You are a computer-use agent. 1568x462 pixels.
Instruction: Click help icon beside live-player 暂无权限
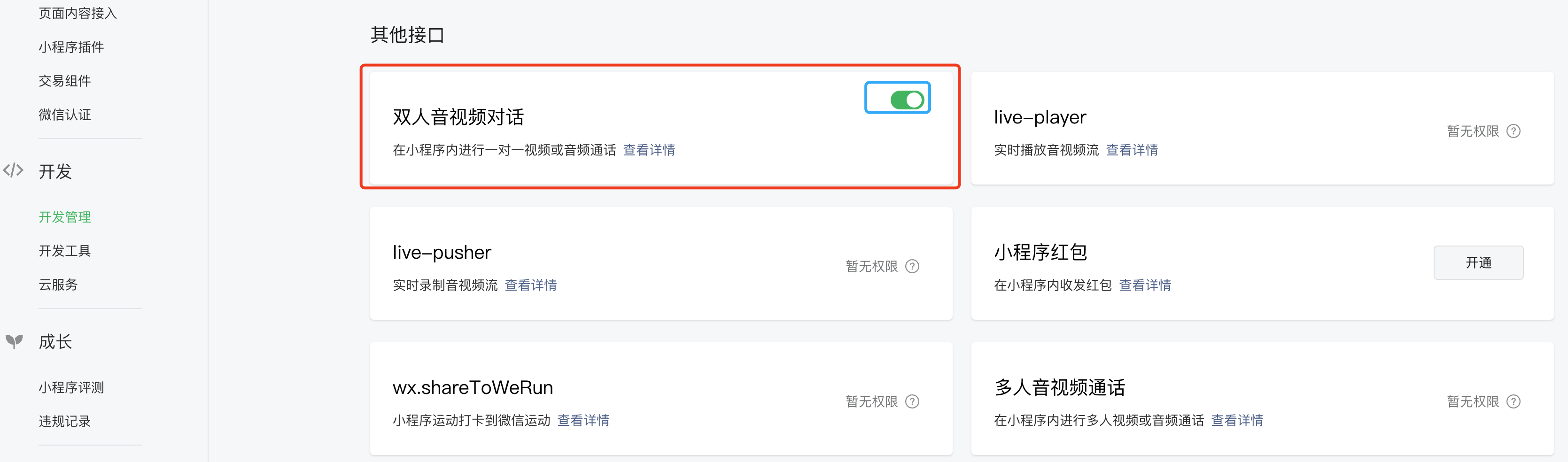coord(1513,131)
